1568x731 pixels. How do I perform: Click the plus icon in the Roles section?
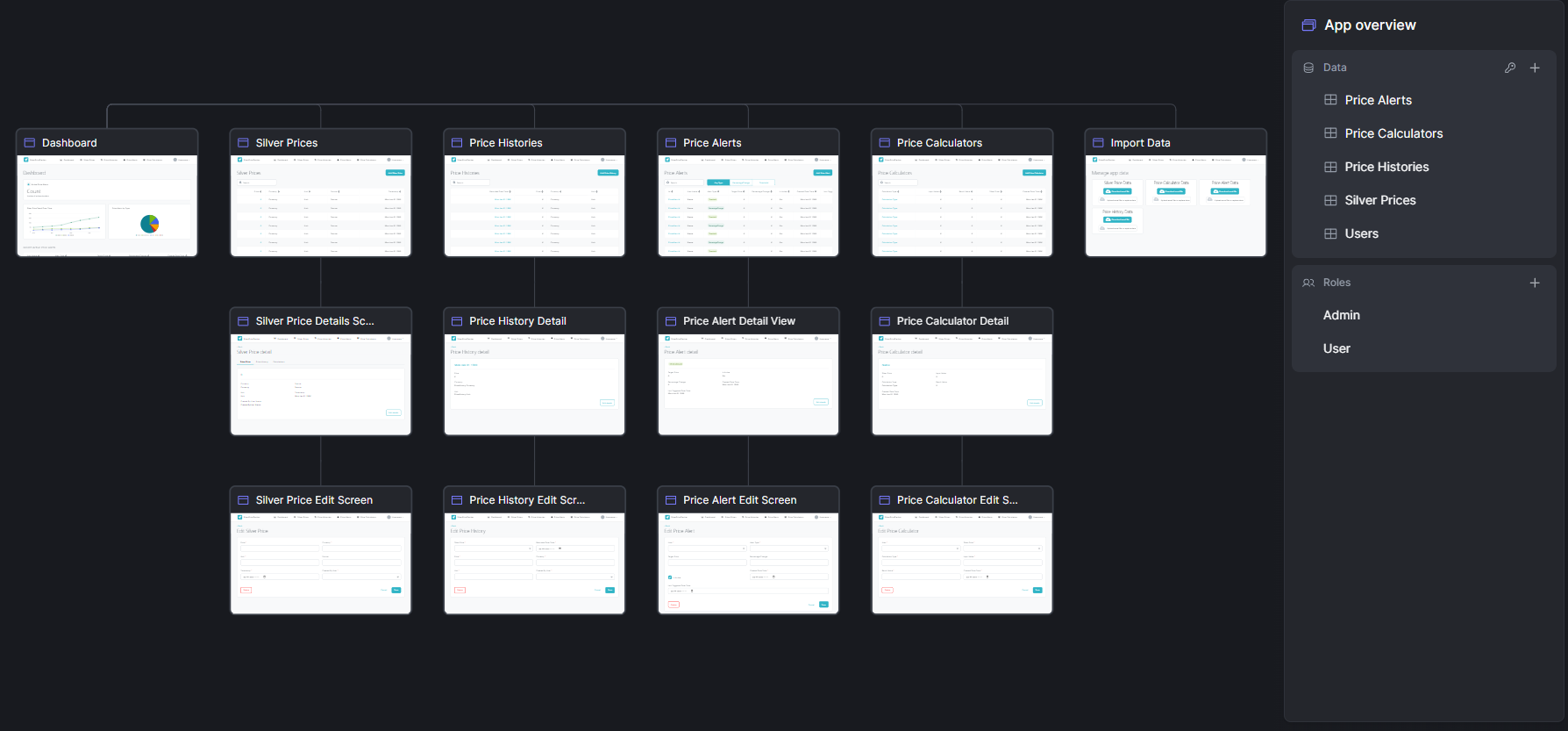pyautogui.click(x=1535, y=283)
